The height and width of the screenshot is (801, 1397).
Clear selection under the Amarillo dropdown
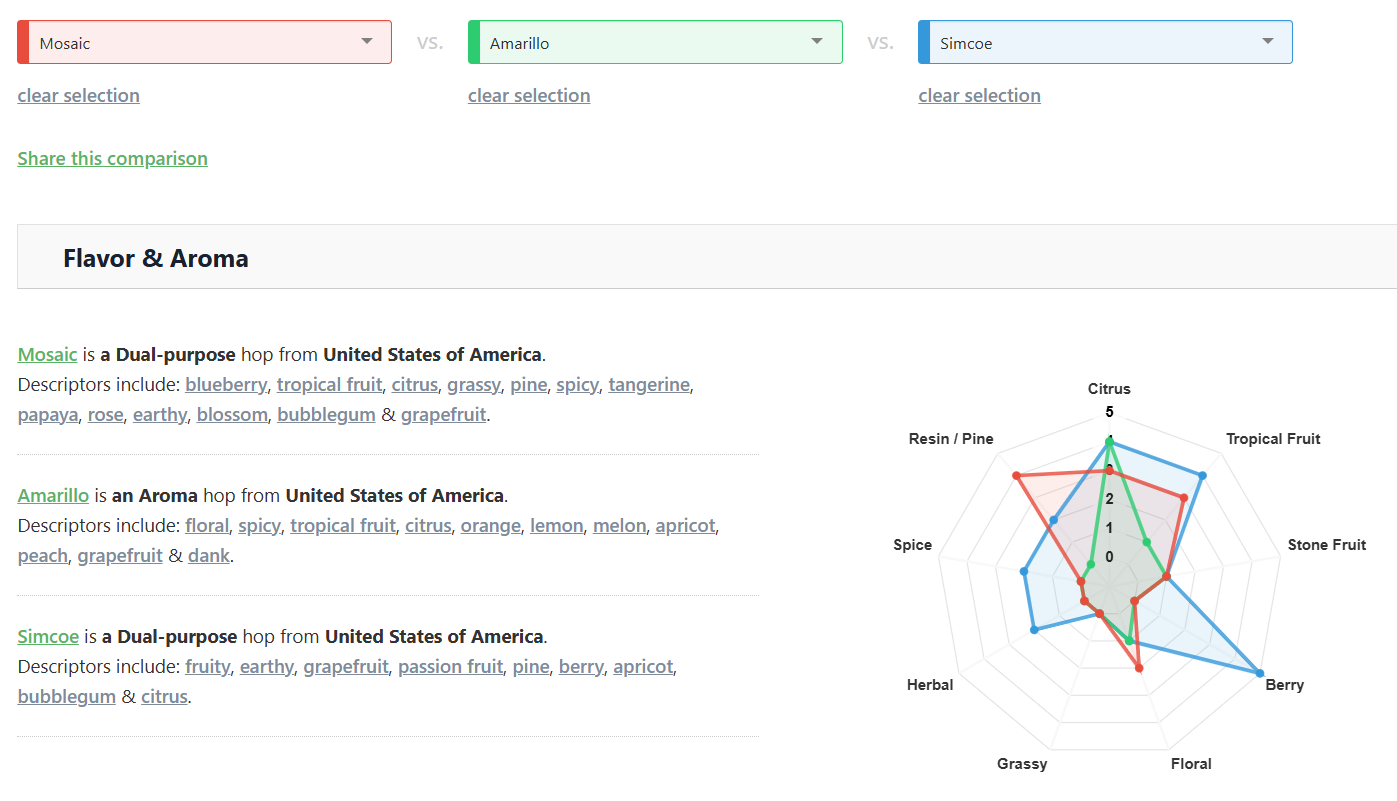[x=529, y=96]
